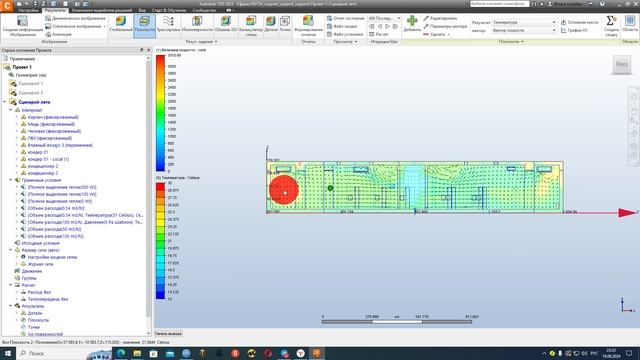The height and width of the screenshot is (360, 640).
Task: Collapse the boundary conditions node
Action: click(x=11, y=180)
